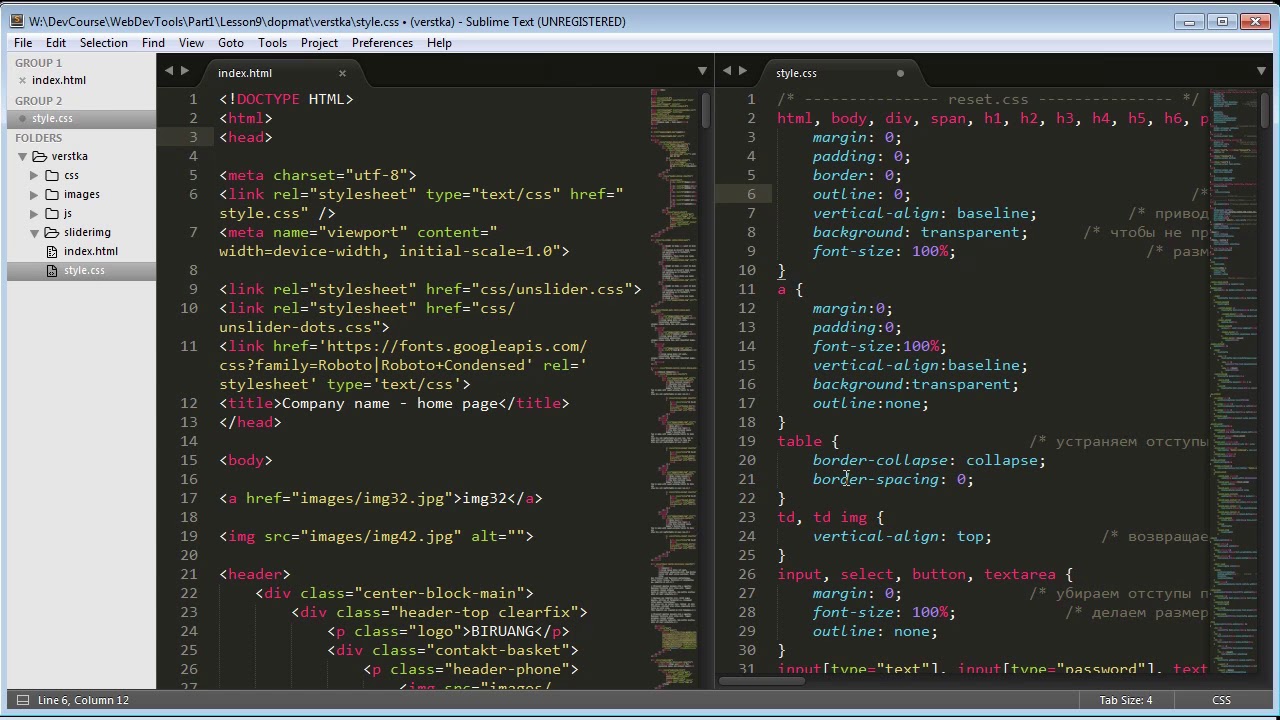
Task: Open the Edit menu
Action: [x=56, y=43]
